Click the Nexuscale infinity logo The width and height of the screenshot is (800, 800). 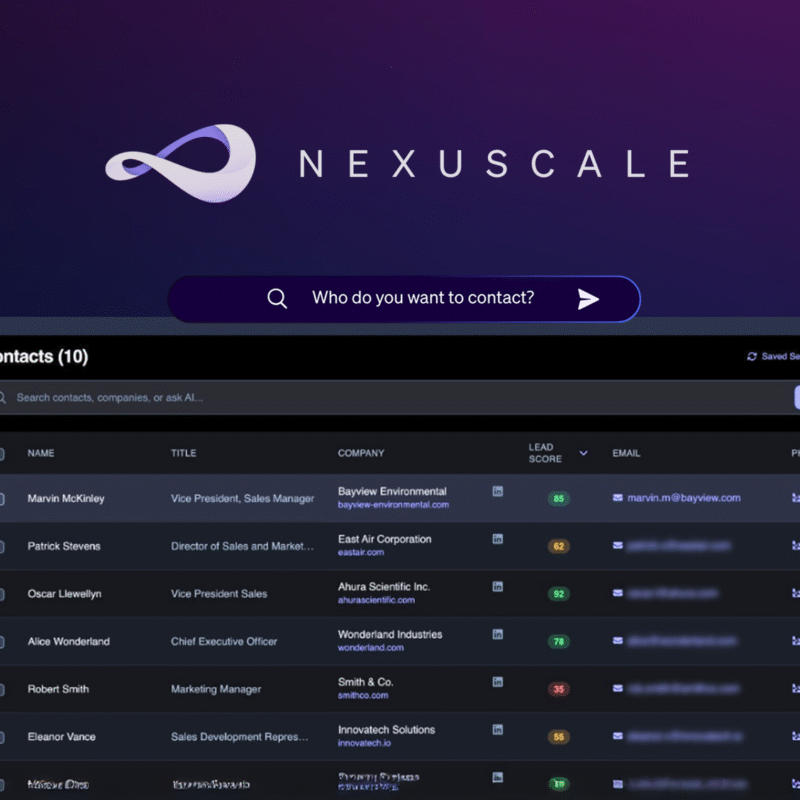point(181,163)
